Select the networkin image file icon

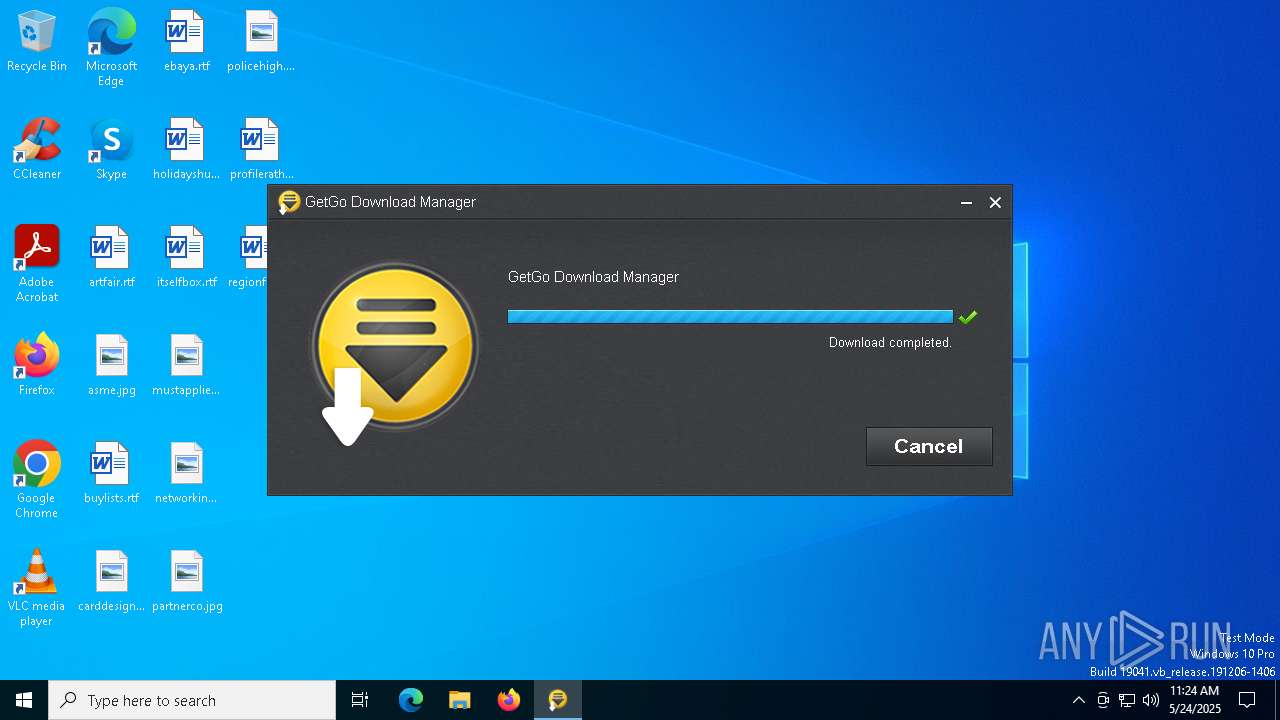tap(187, 474)
